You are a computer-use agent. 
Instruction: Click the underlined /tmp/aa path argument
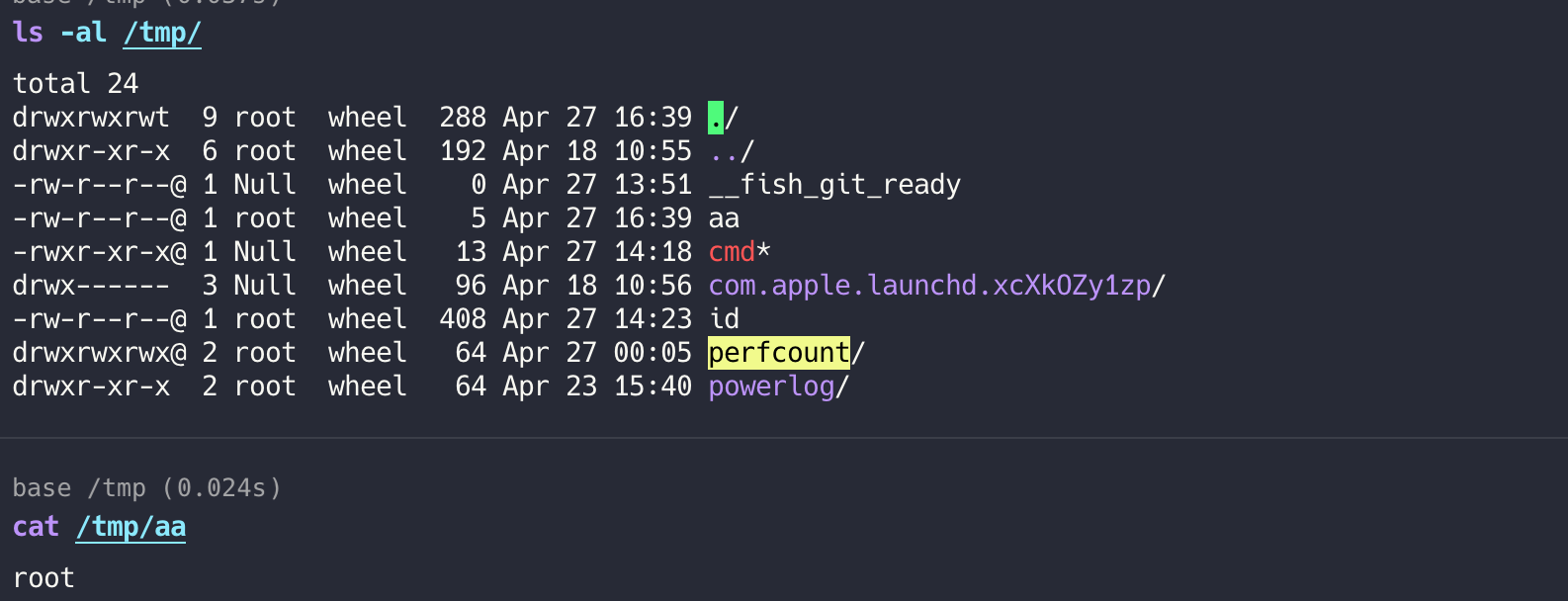(131, 527)
